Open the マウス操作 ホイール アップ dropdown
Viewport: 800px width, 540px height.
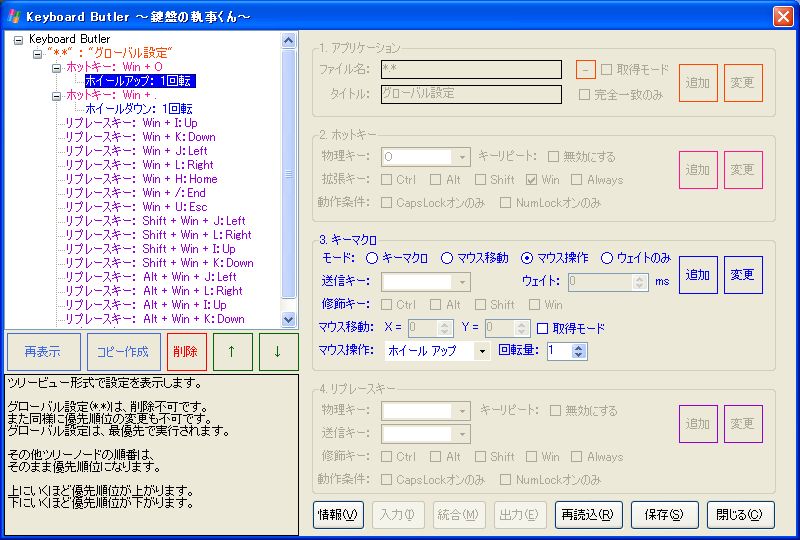tap(482, 351)
